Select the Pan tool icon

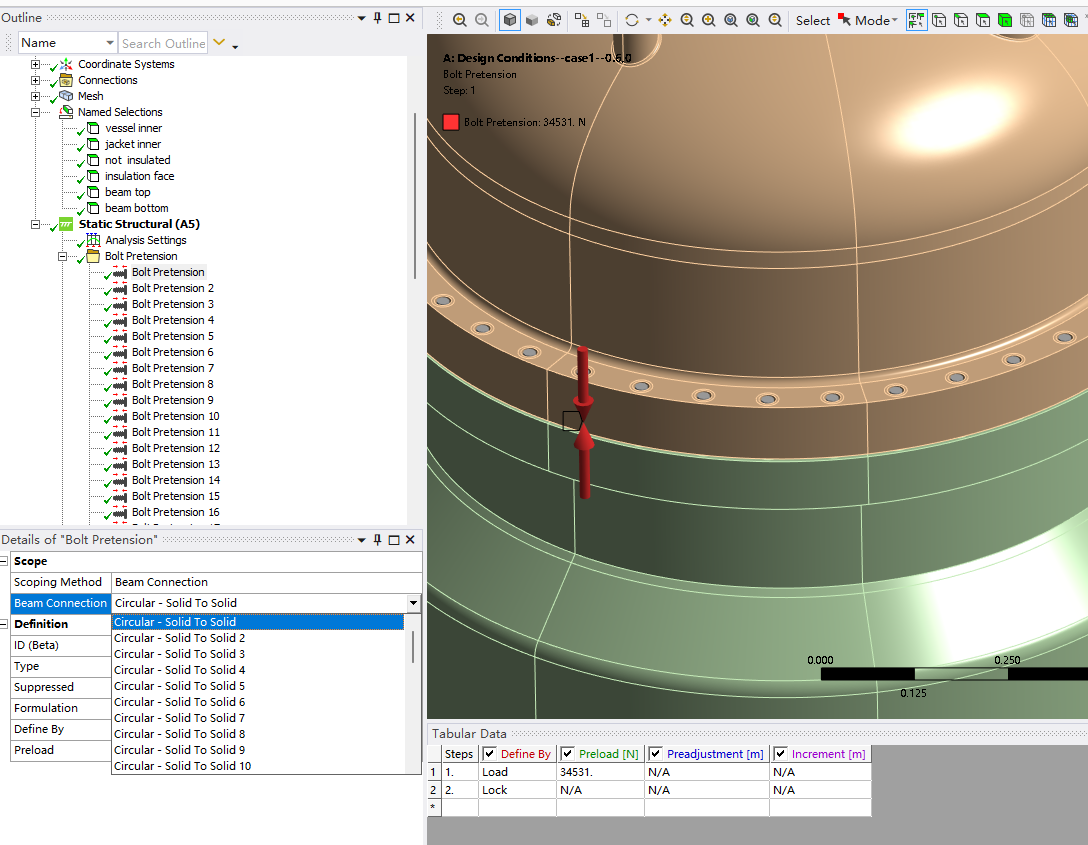(x=665, y=20)
